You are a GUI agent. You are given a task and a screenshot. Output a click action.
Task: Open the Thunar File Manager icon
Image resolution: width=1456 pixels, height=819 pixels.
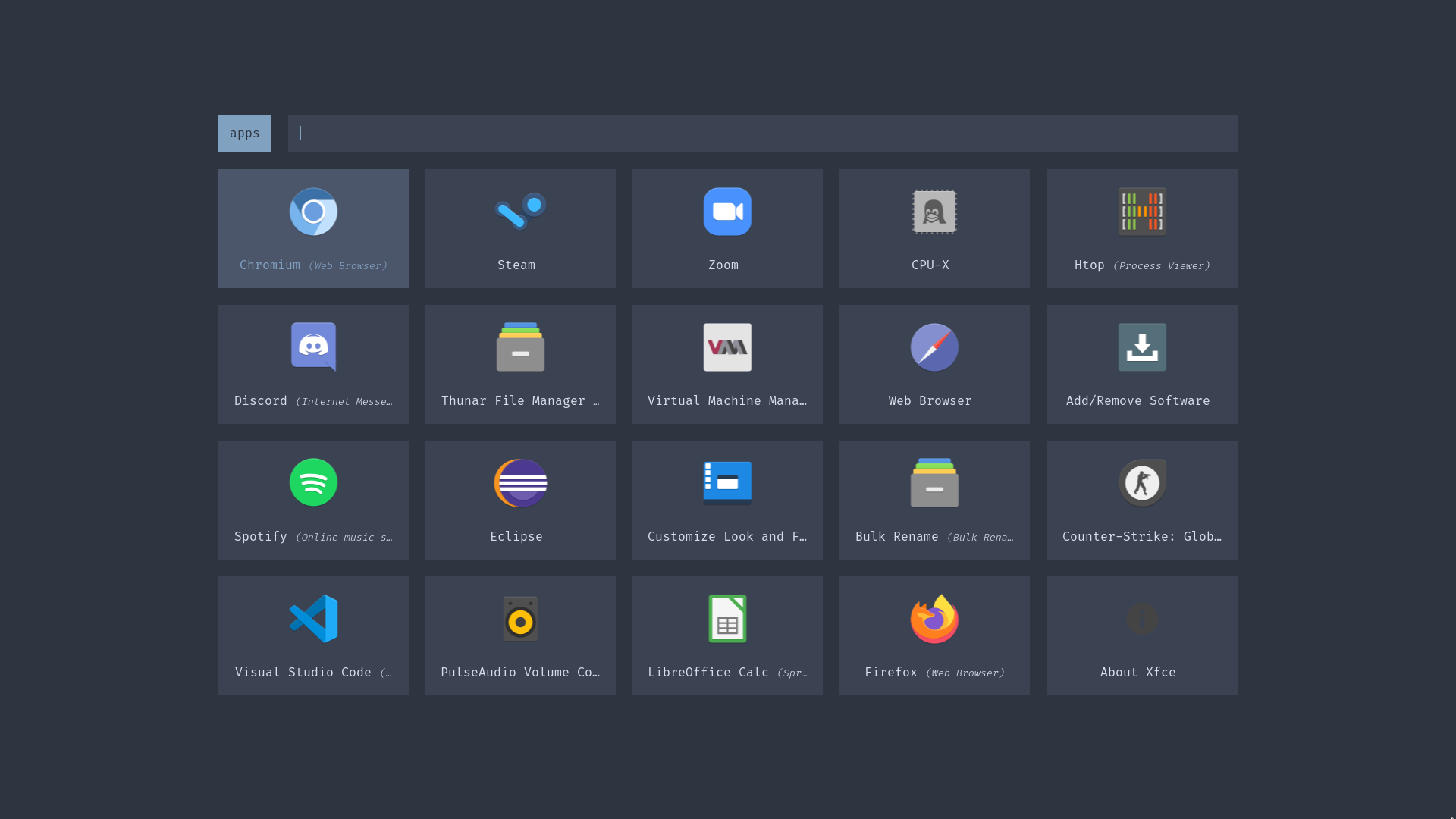[x=520, y=347]
